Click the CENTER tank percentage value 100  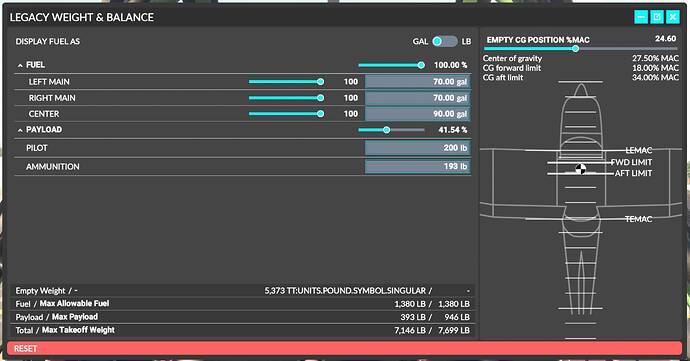pyautogui.click(x=351, y=114)
